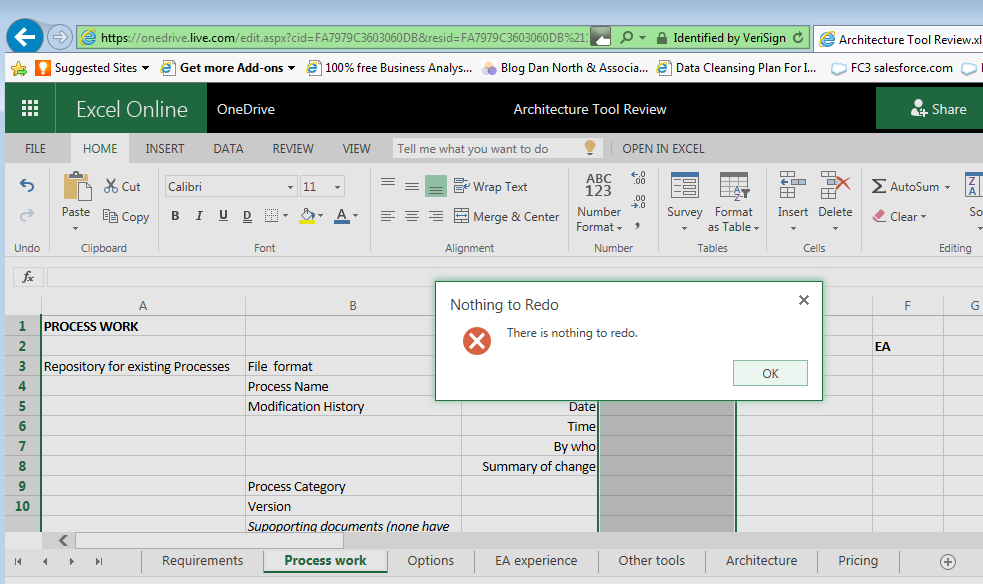Select the Options sheet tab

pyautogui.click(x=430, y=561)
